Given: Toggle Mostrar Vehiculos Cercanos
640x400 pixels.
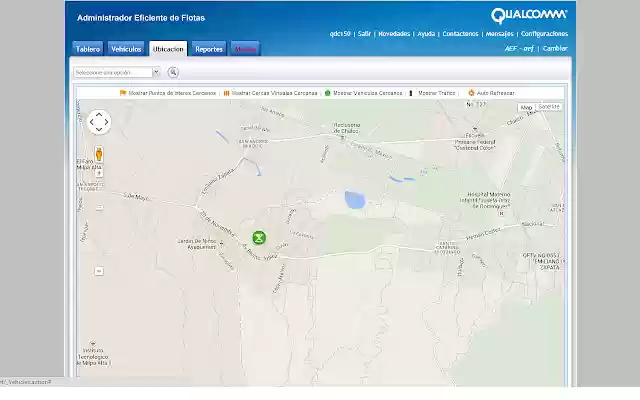Looking at the screenshot, I should tap(367, 93).
